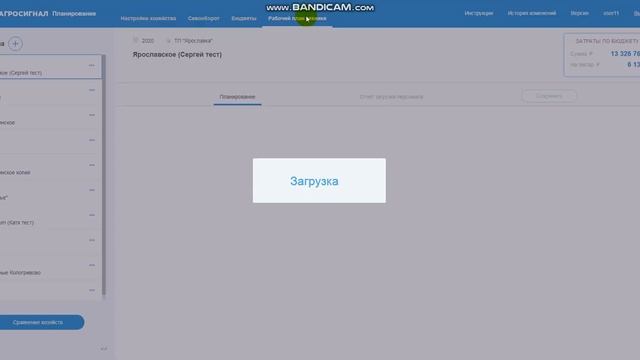Open the 2020 year selector
Viewport: 640px width, 360px height.
pyautogui.click(x=144, y=41)
